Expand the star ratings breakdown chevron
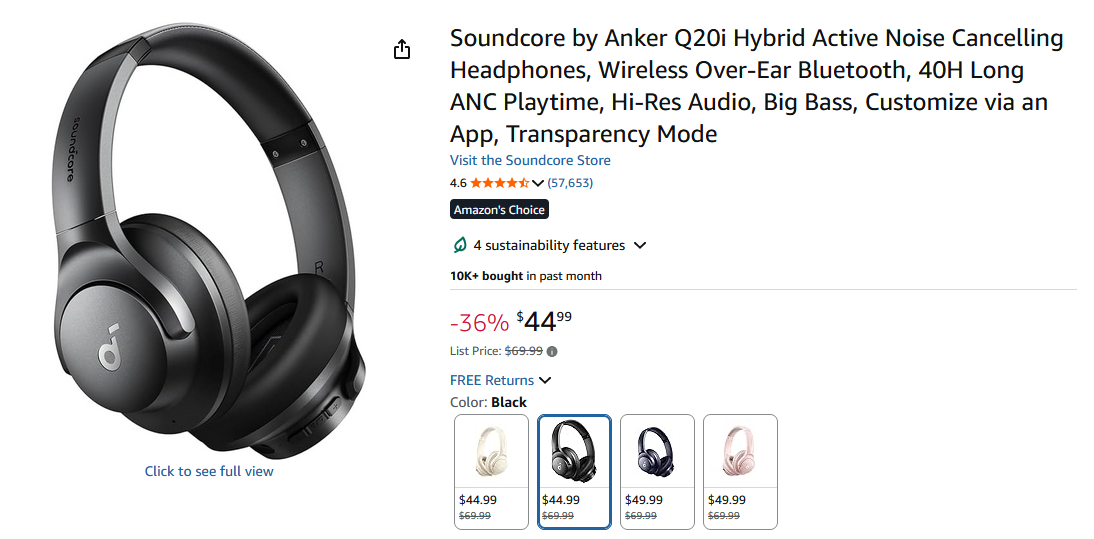The width and height of the screenshot is (1094, 539). pos(538,183)
